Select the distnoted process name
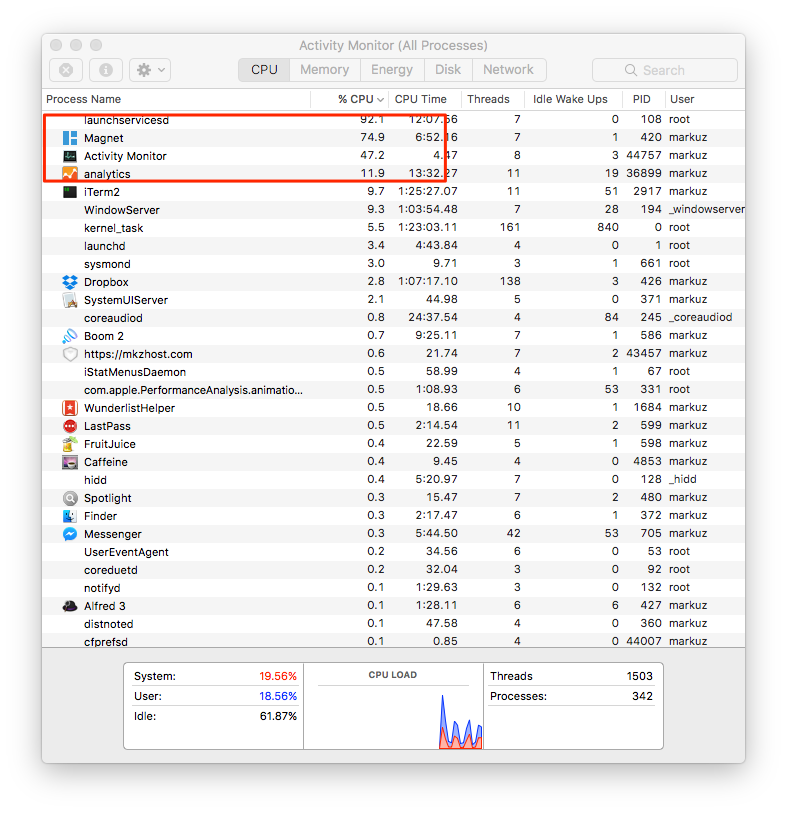Image resolution: width=787 pixels, height=813 pixels. [x=109, y=624]
